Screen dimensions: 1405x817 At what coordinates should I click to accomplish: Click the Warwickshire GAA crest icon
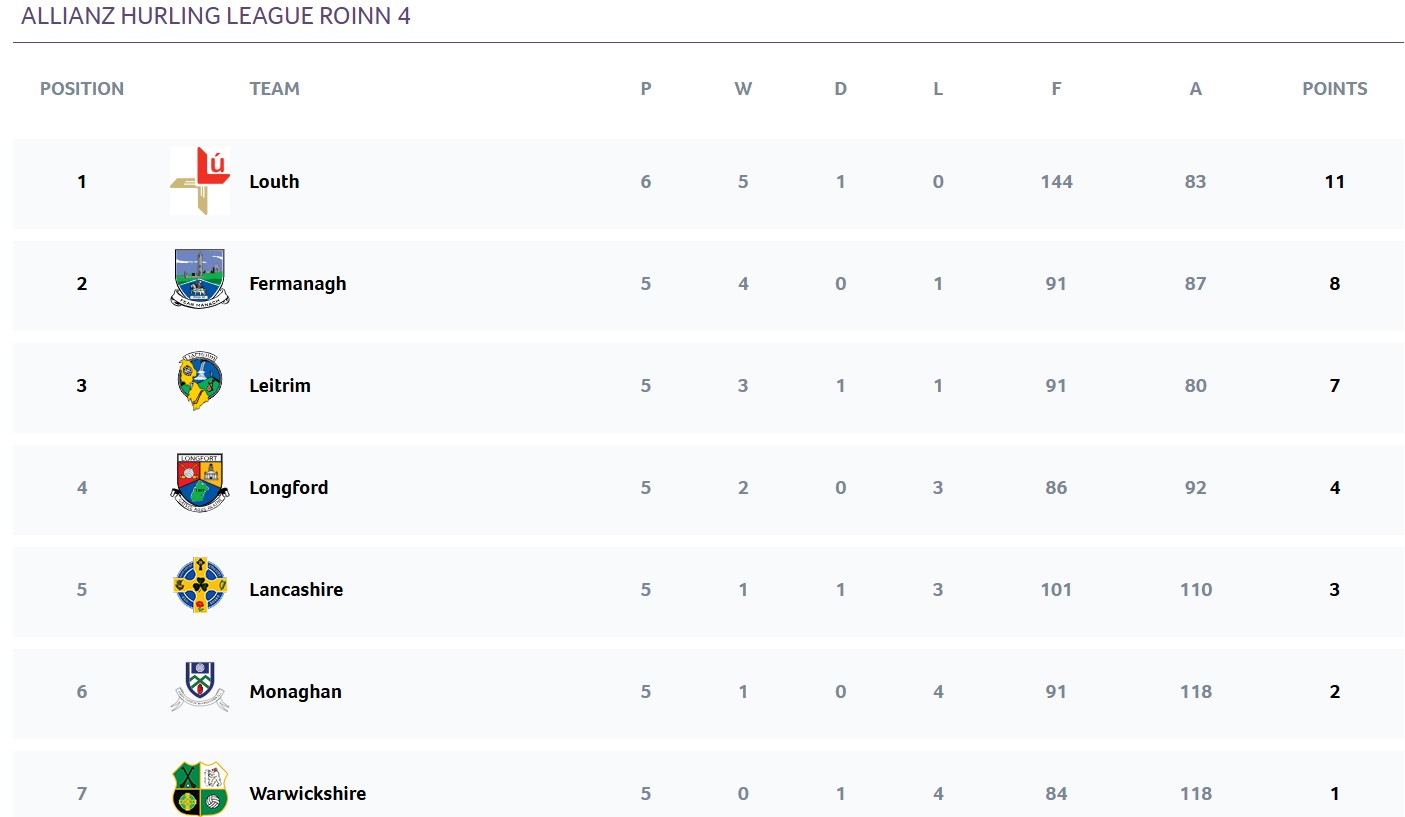(200, 789)
